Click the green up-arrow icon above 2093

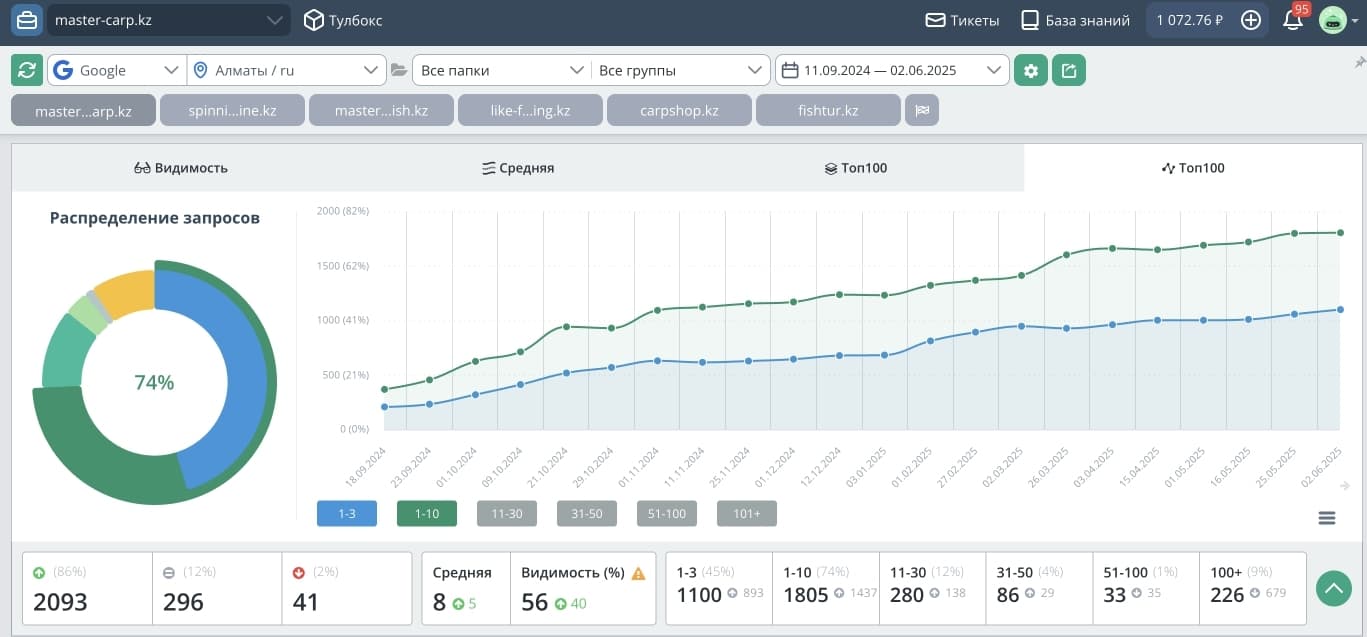[39, 573]
